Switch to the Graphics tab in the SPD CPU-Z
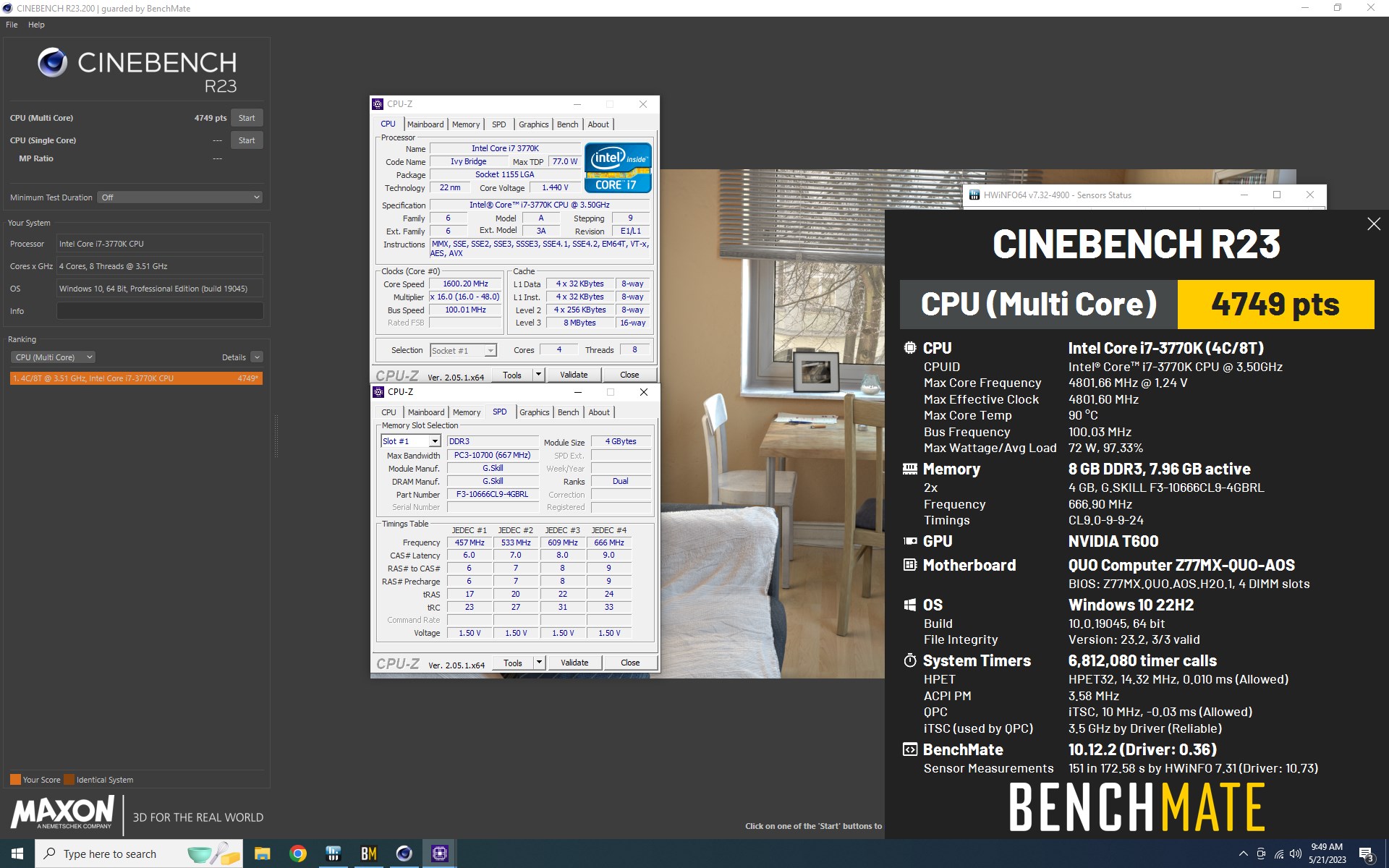1389x868 pixels. coord(535,412)
